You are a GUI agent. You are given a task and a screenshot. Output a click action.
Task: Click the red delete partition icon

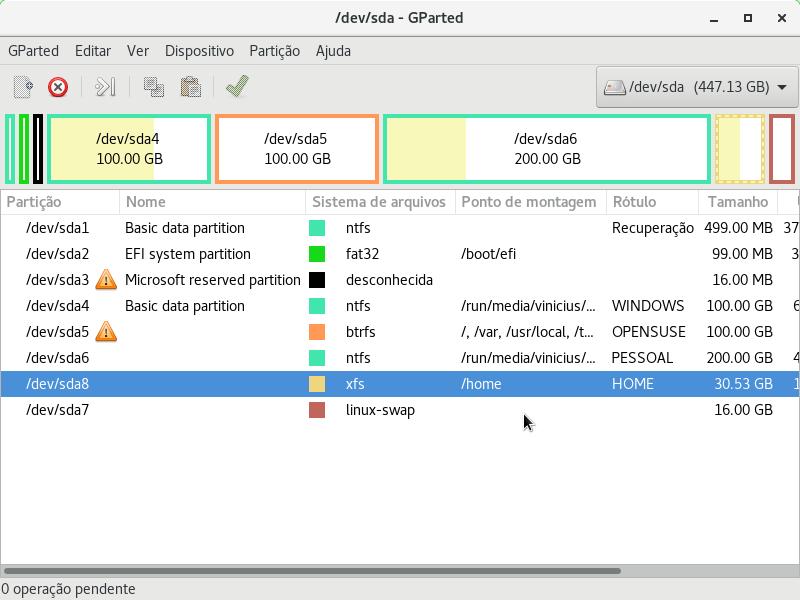click(58, 87)
